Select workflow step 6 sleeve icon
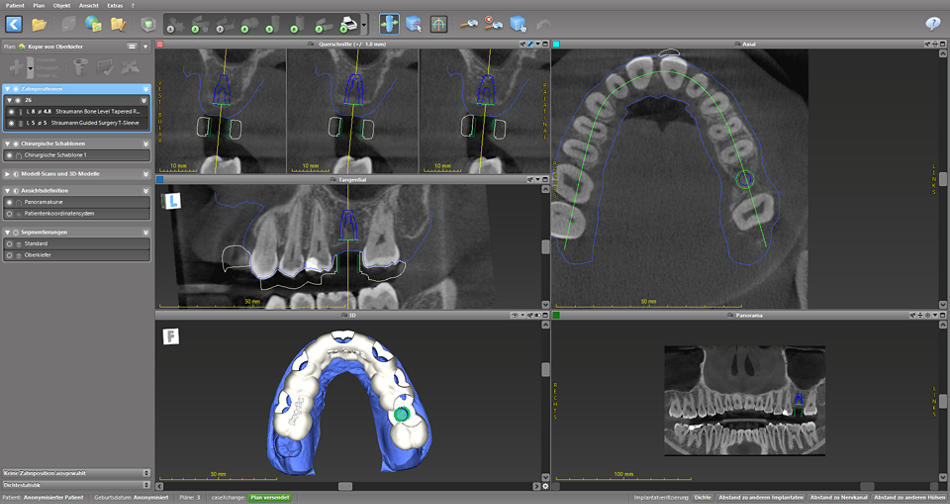This screenshot has height=504, width=950. coord(298,25)
